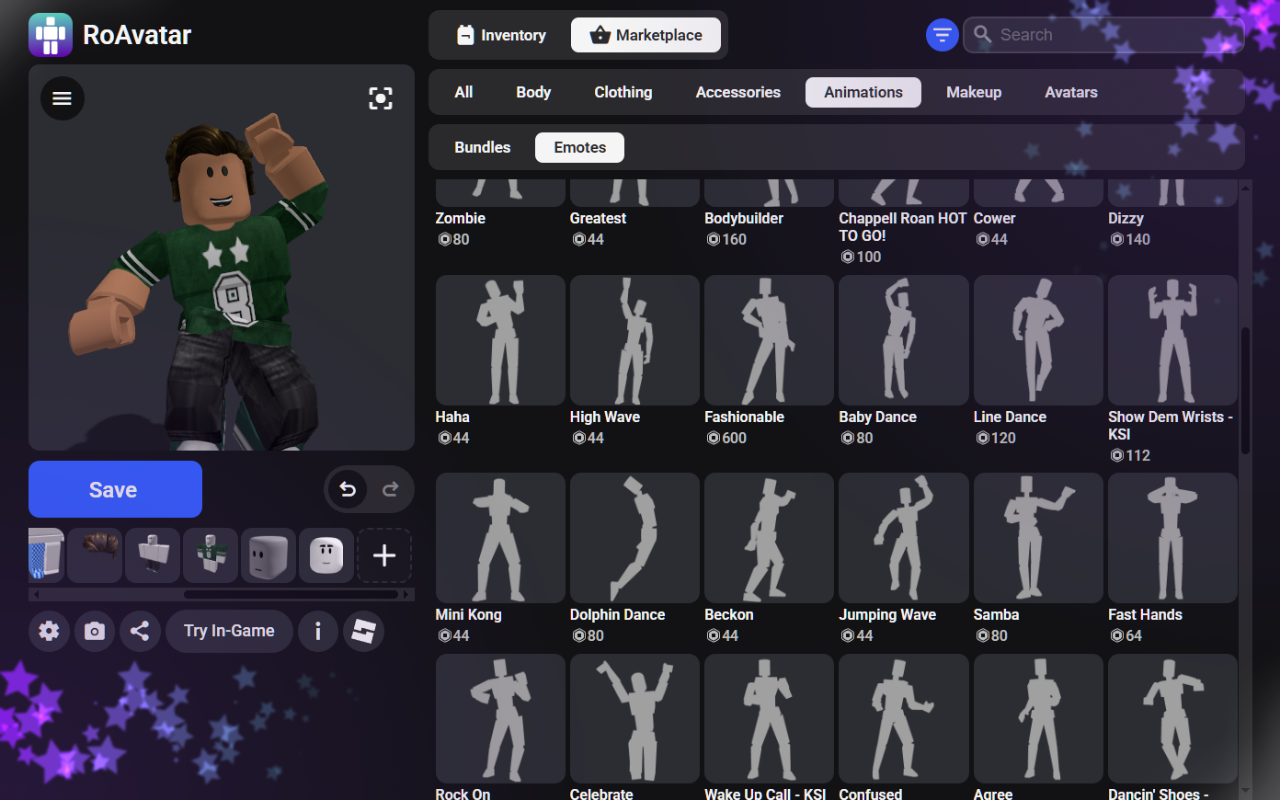Viewport: 1280px width, 800px height.
Task: Select the Wake Up Call - KSI thumbnail
Action: [x=769, y=719]
